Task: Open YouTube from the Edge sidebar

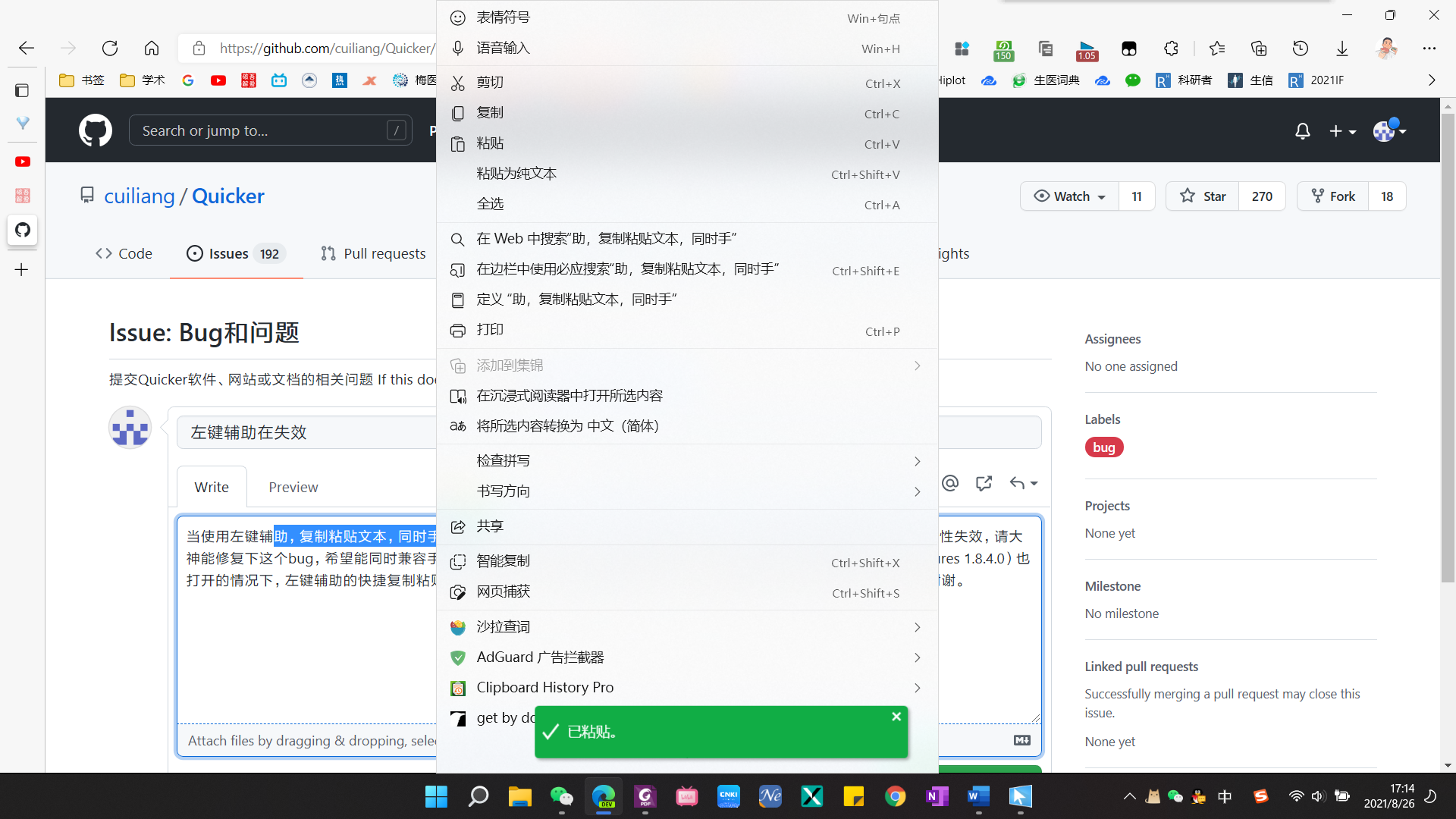Action: pyautogui.click(x=23, y=162)
